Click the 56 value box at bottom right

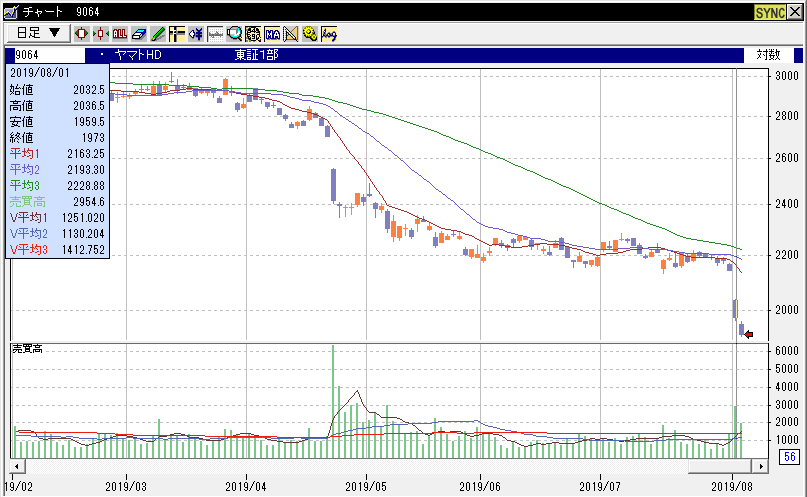[x=788, y=457]
